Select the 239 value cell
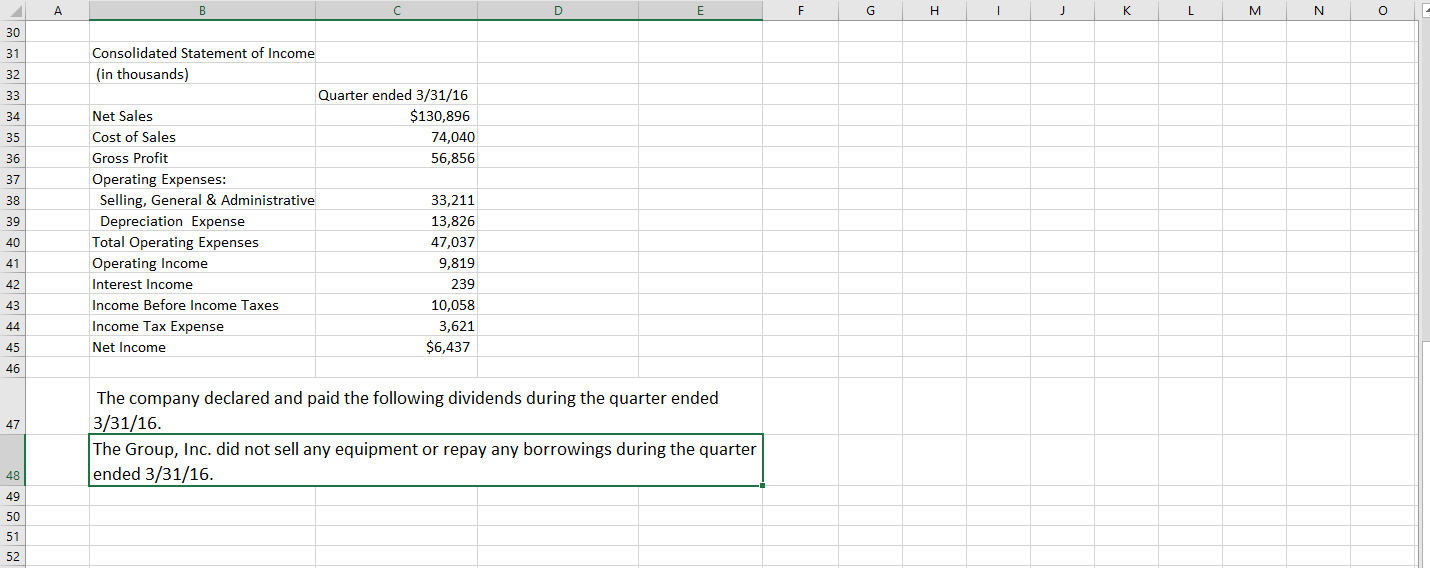Screen dimensions: 1430x568 pyautogui.click(x=396, y=284)
